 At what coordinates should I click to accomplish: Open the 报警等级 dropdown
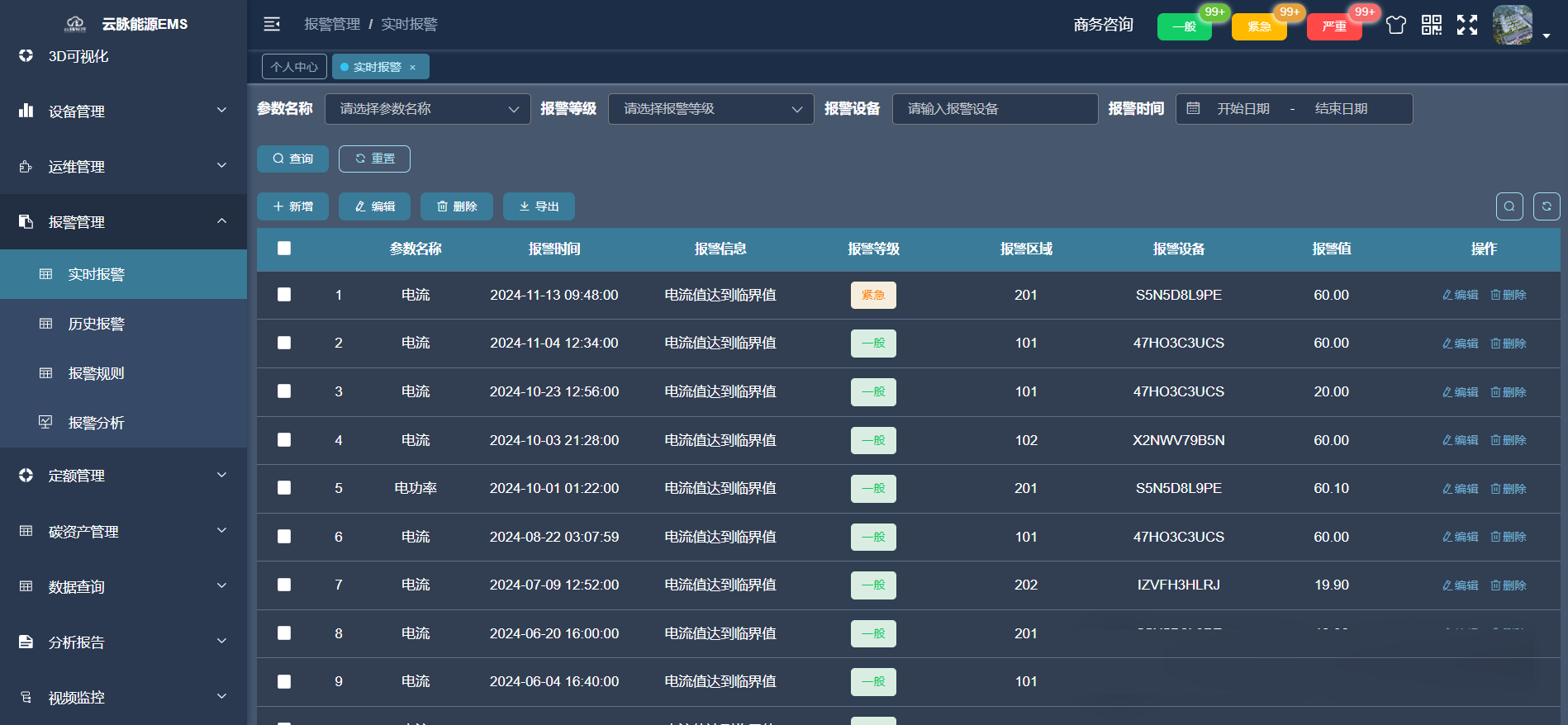click(710, 109)
